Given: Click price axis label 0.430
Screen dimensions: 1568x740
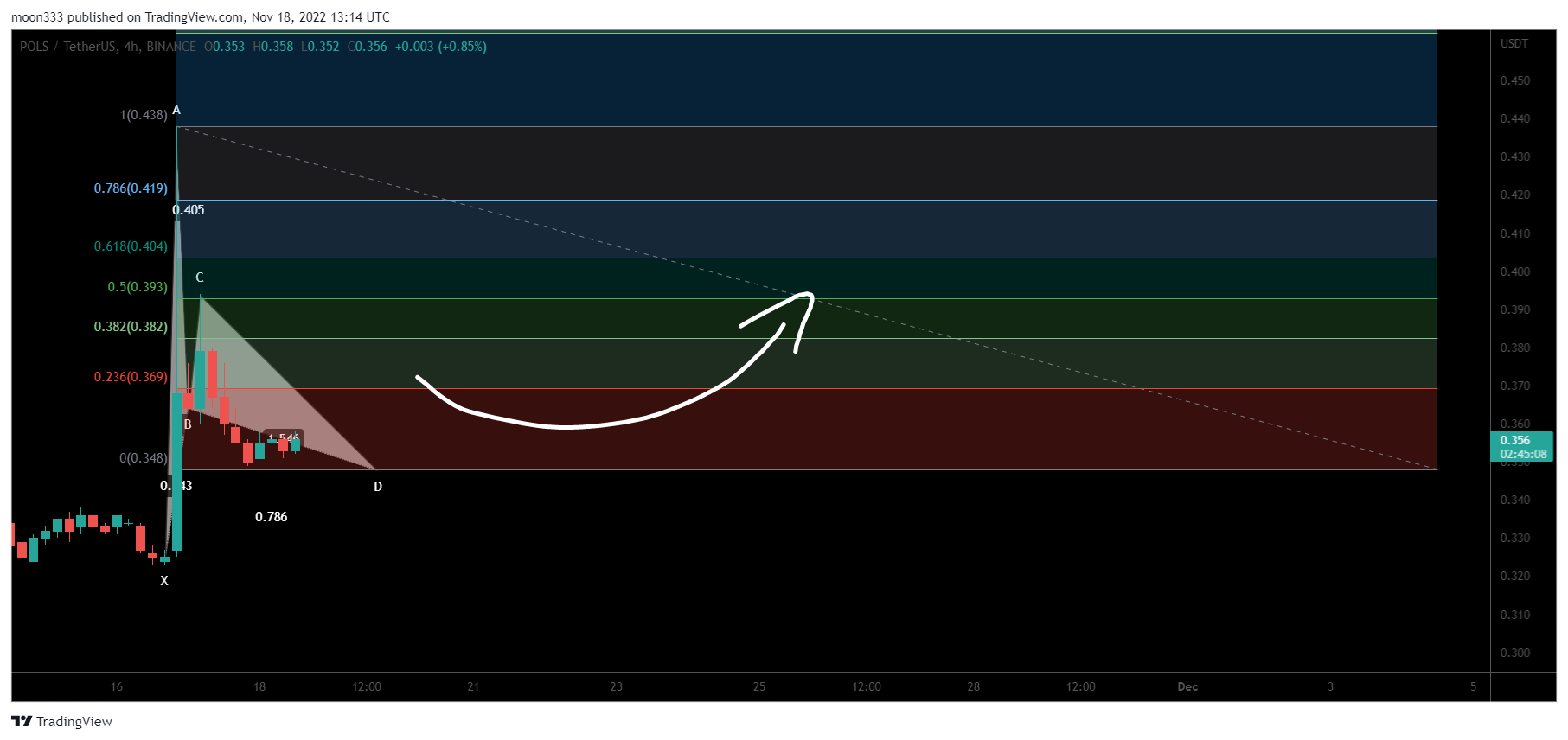Looking at the screenshot, I should (1515, 156).
